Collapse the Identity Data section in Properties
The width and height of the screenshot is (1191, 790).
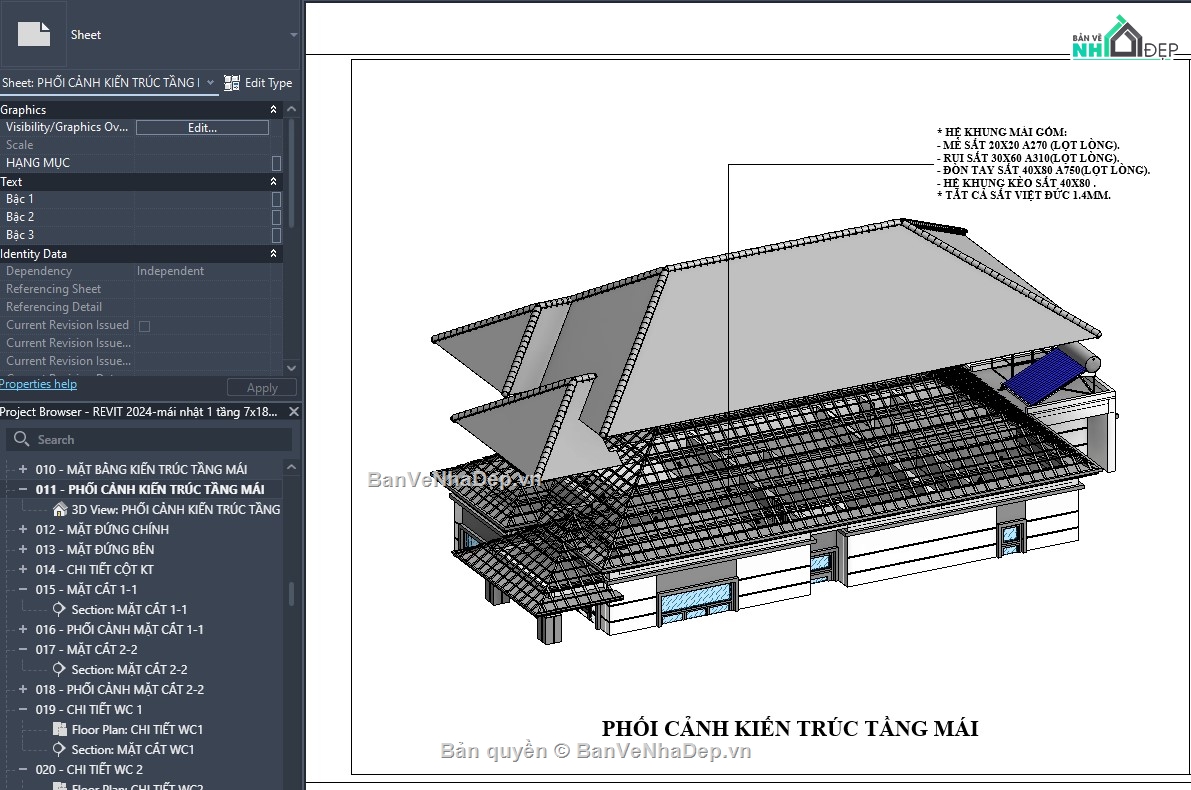[272, 253]
